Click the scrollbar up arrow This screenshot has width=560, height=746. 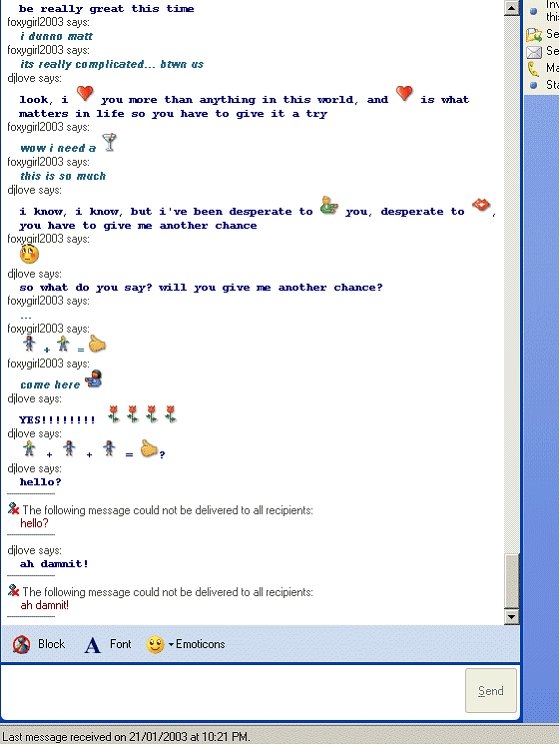511,8
